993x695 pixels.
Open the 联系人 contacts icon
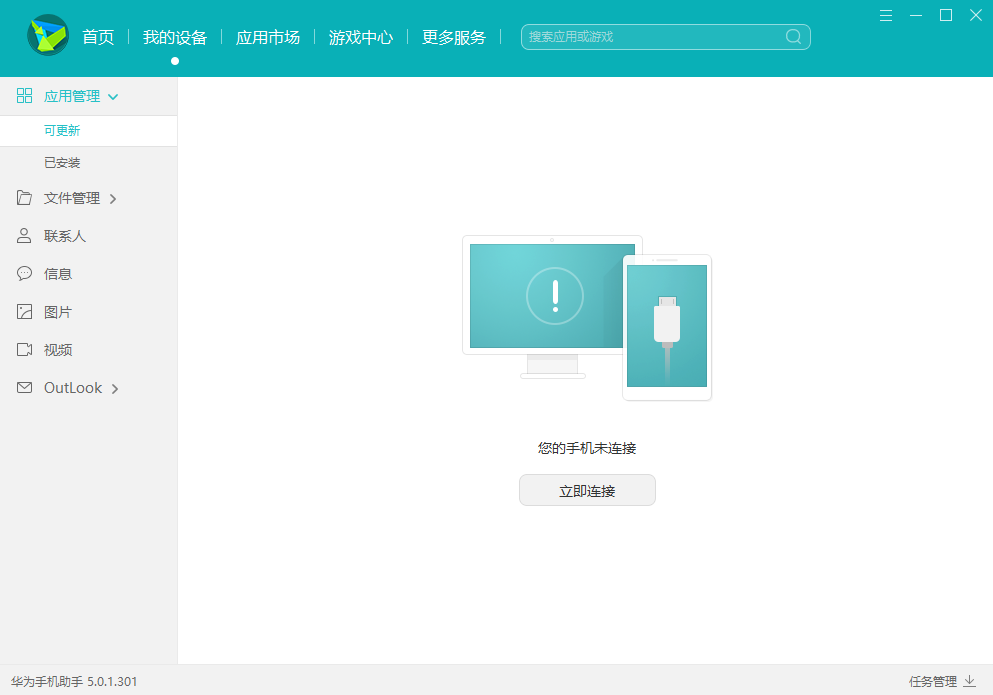coord(23,235)
